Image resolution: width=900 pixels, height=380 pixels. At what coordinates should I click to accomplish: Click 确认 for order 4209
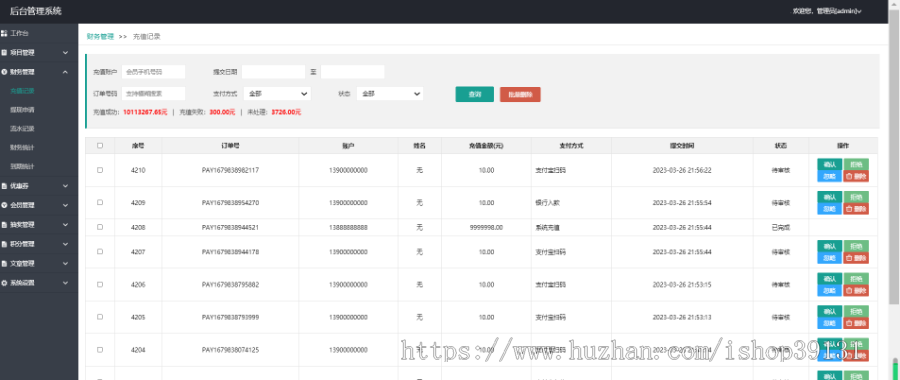pyautogui.click(x=829, y=197)
